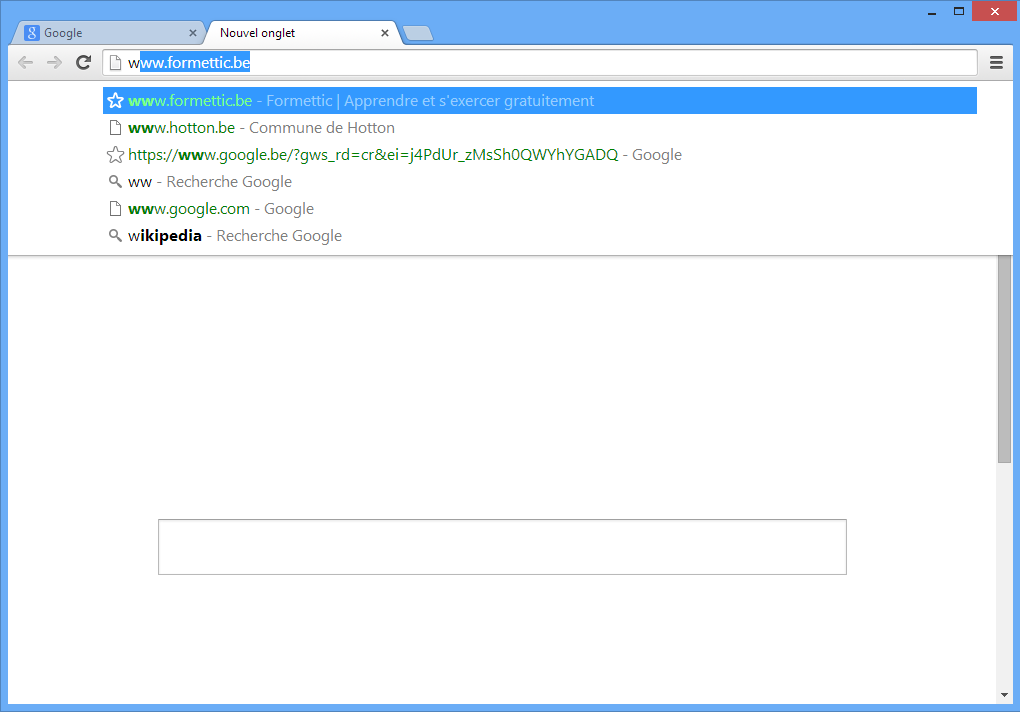Click the browser forward arrow
This screenshot has width=1020, height=712.
pyautogui.click(x=55, y=62)
